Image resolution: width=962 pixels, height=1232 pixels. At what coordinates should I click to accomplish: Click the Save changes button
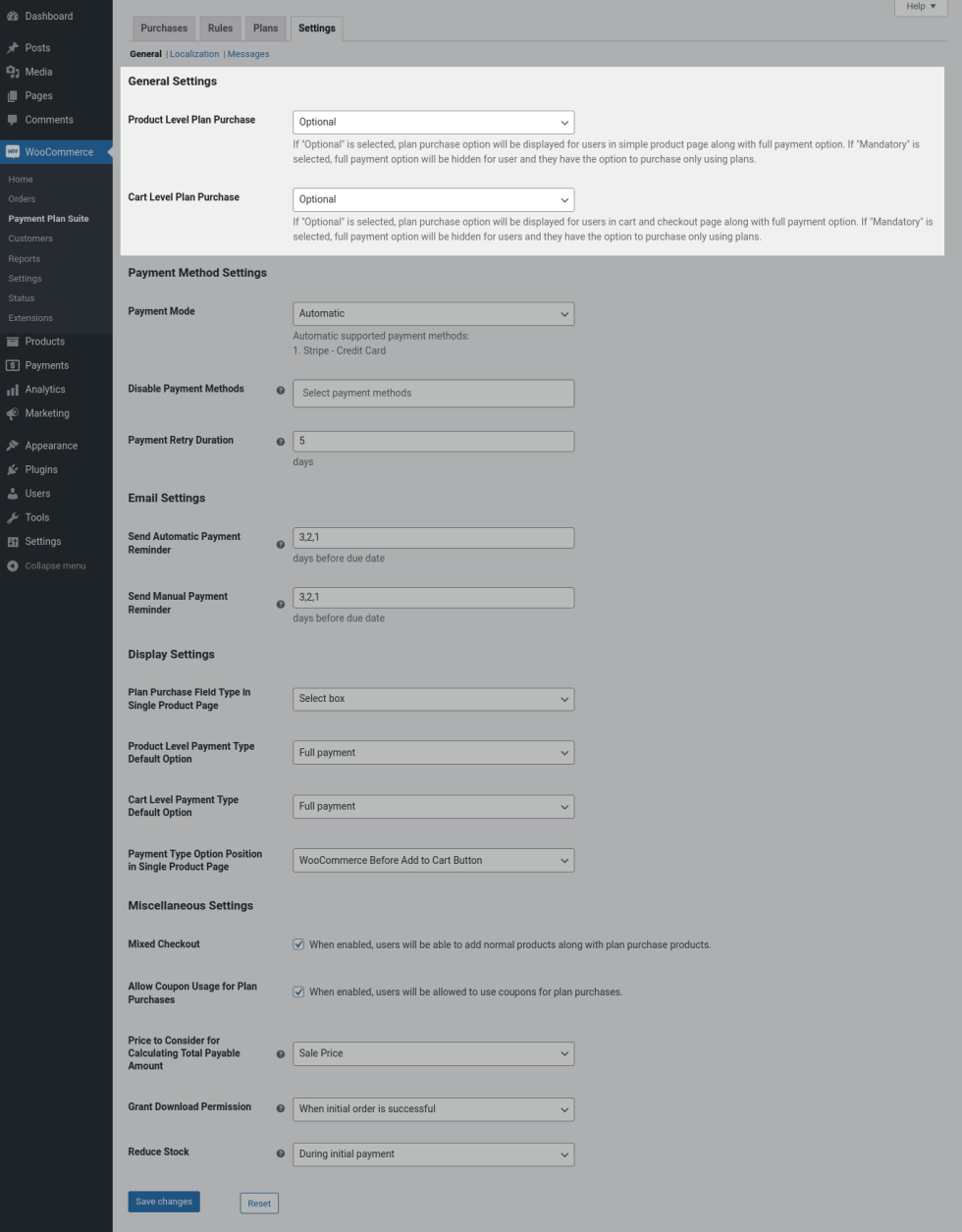(164, 1202)
